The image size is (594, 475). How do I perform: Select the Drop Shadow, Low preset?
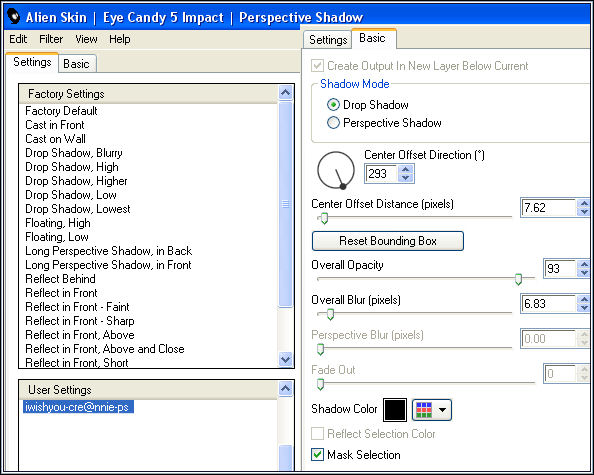click(x=71, y=195)
